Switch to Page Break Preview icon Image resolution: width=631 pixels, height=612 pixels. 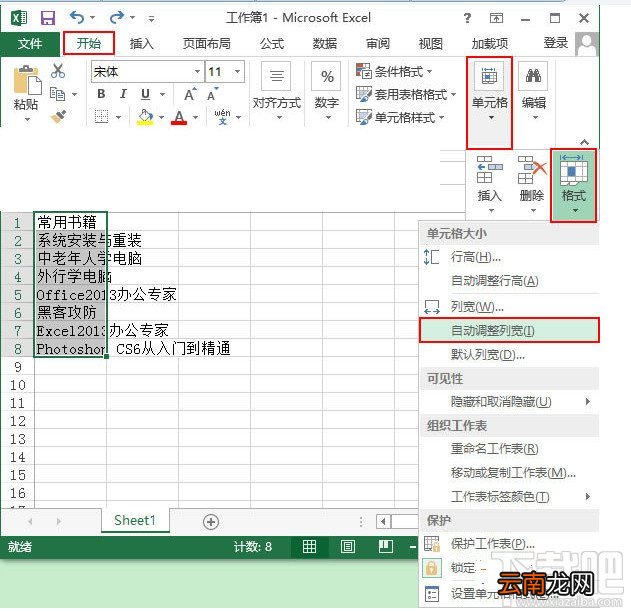386,546
